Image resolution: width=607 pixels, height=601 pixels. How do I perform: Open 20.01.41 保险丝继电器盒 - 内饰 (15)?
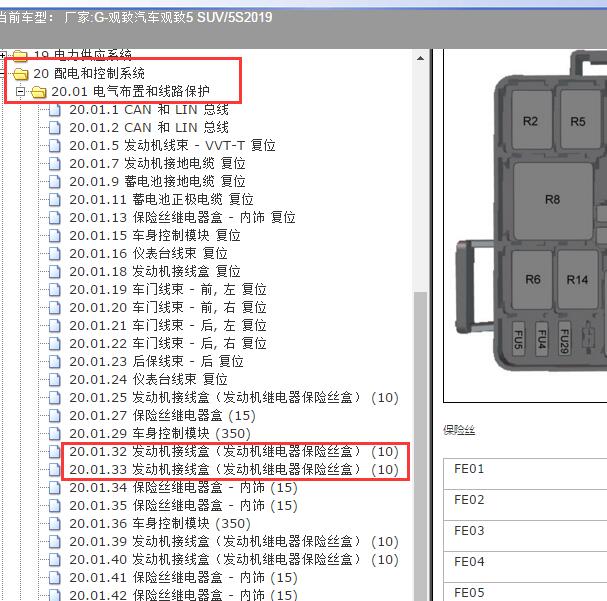[x=183, y=577]
